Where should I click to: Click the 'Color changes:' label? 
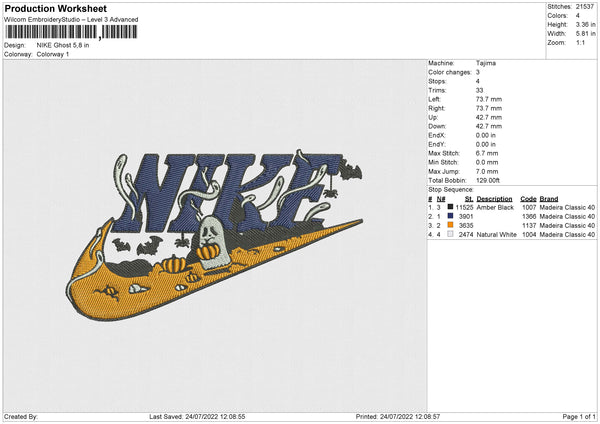pos(450,72)
